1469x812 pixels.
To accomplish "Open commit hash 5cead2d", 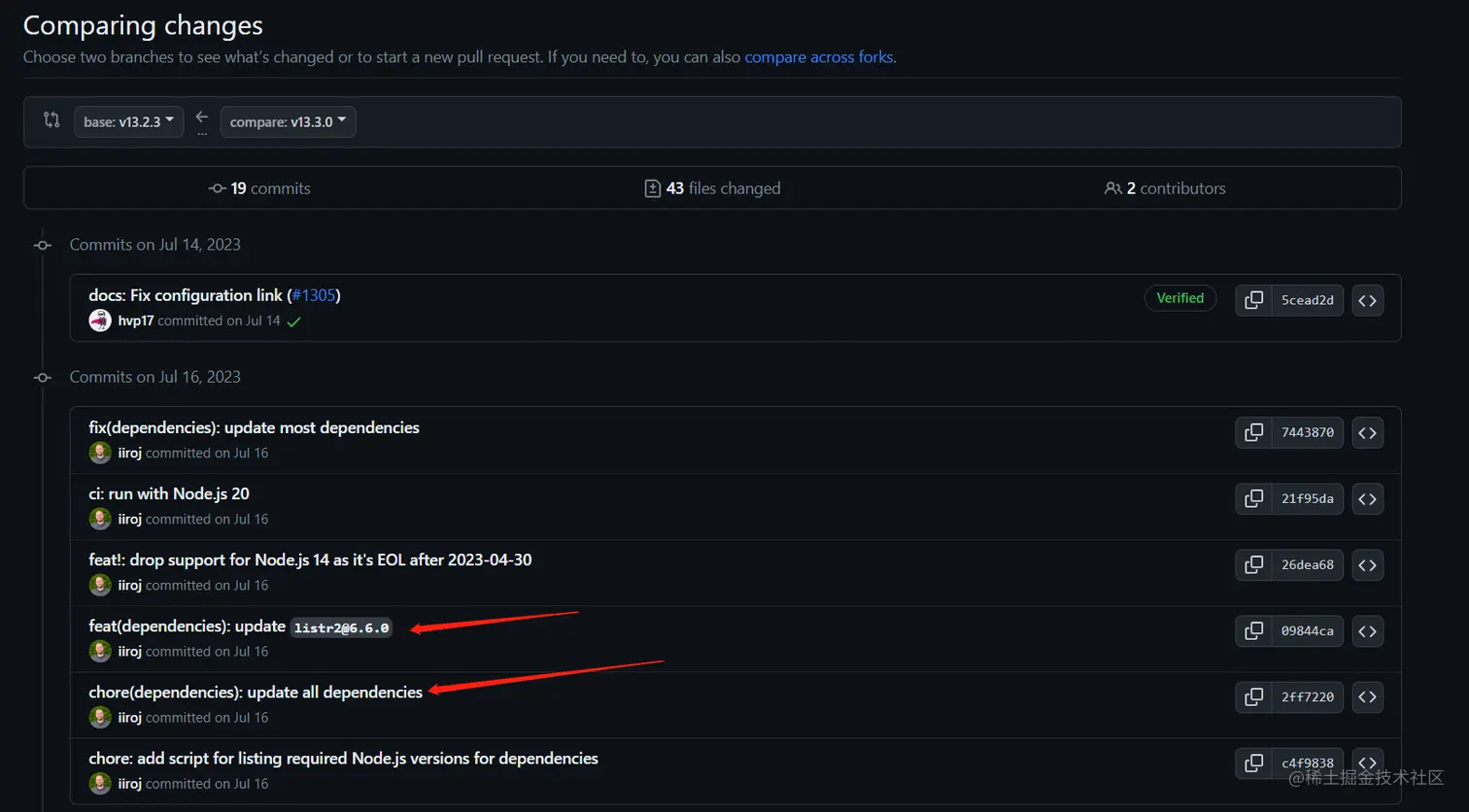I will (1307, 300).
